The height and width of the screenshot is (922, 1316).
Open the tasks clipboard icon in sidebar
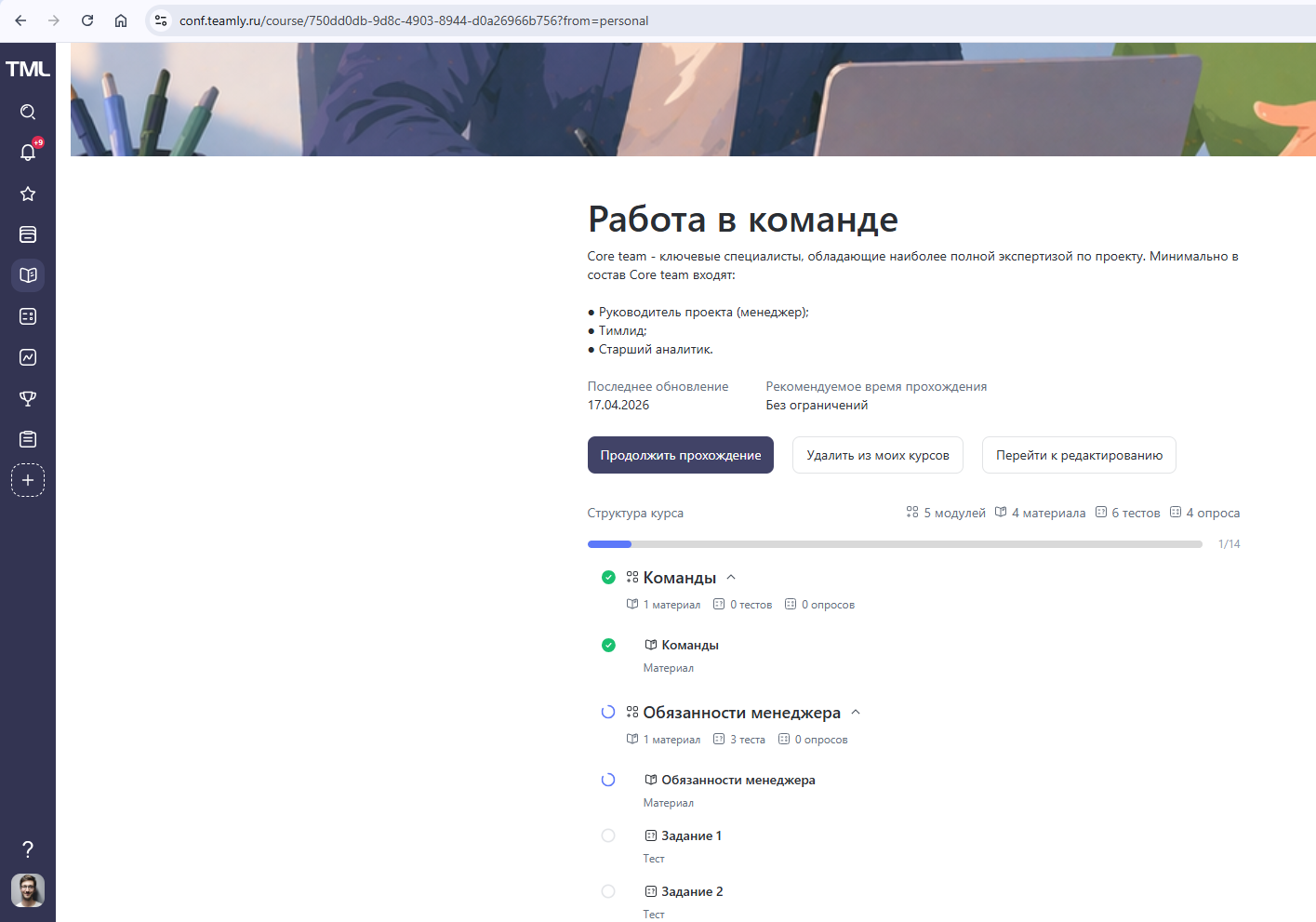pos(28,438)
